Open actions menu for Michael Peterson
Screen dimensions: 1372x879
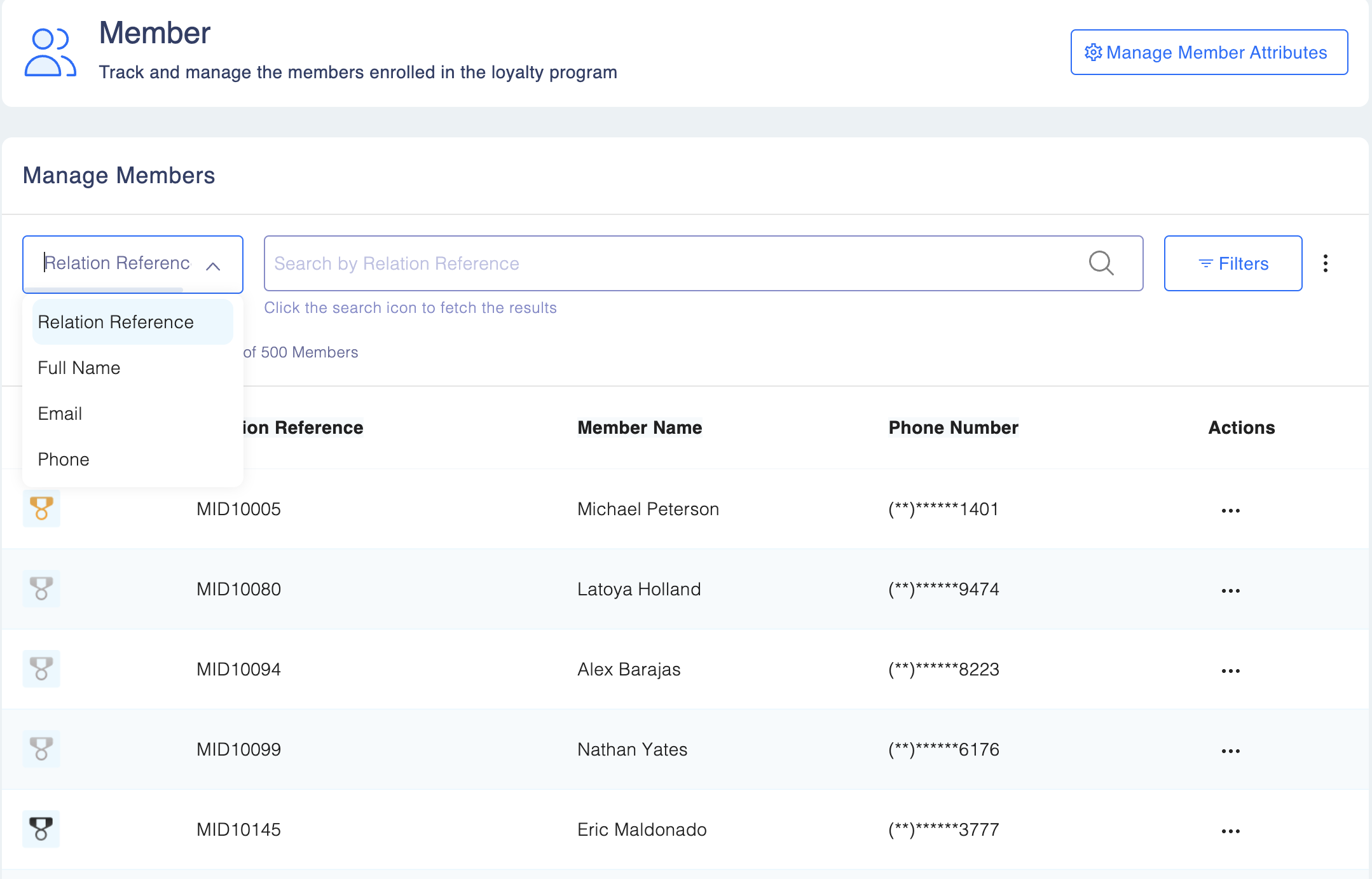pos(1230,511)
